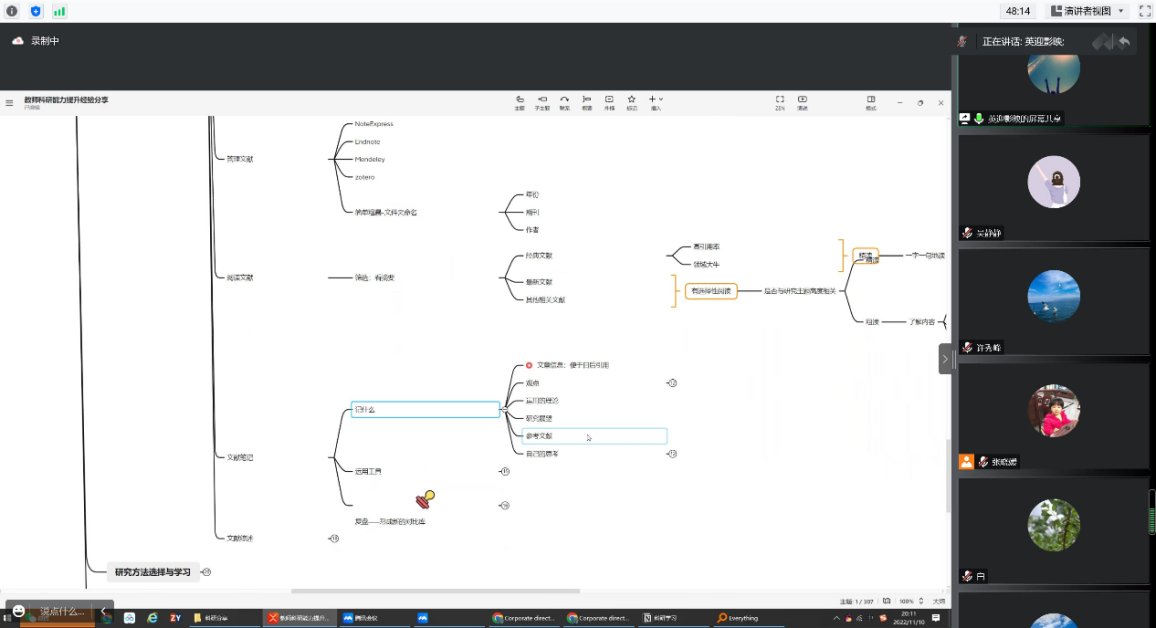Click the 许秀峰 participant thumbnail
The width and height of the screenshot is (1156, 628).
click(x=1054, y=303)
